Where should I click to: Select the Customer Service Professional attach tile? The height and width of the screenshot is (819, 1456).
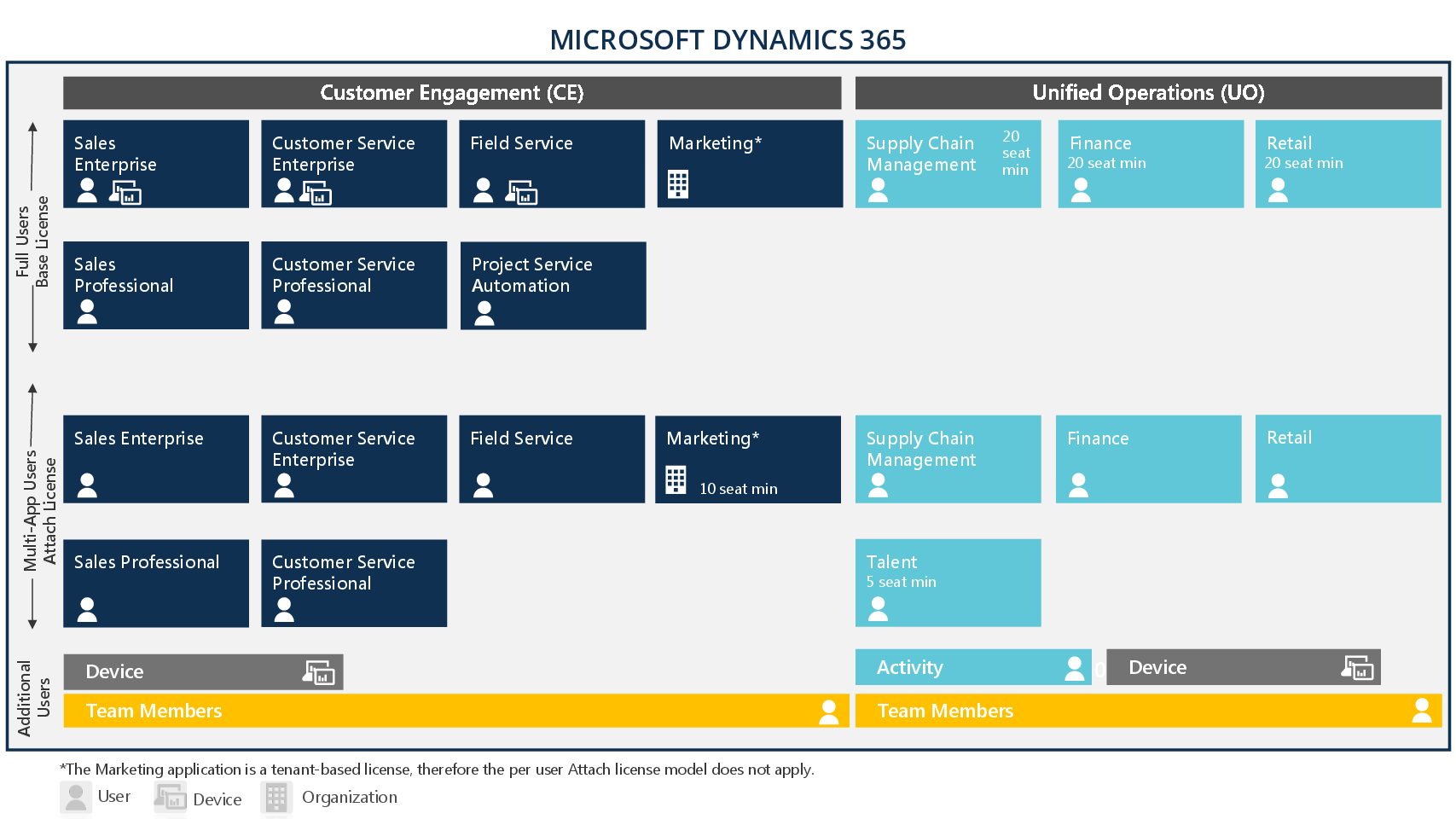pos(353,583)
